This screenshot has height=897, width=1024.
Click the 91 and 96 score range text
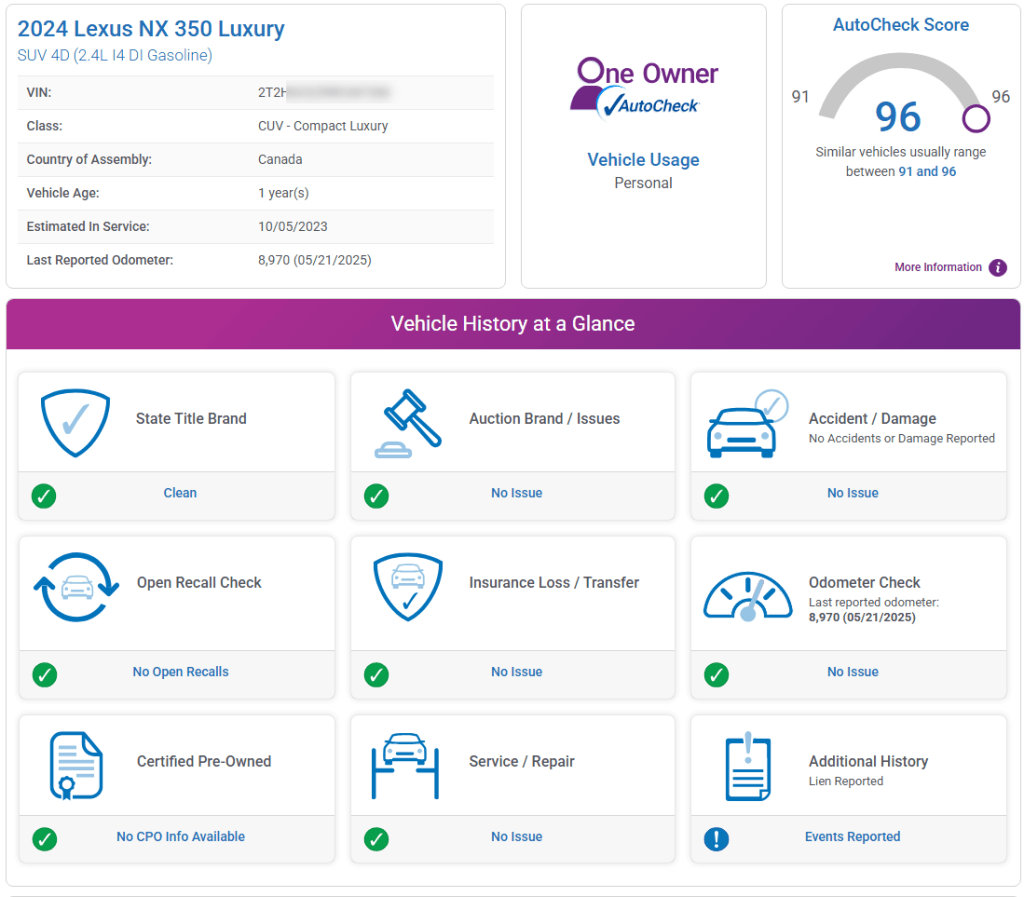(927, 172)
